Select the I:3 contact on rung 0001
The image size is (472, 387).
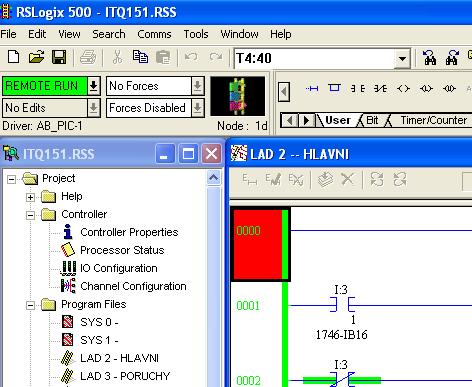click(x=342, y=304)
